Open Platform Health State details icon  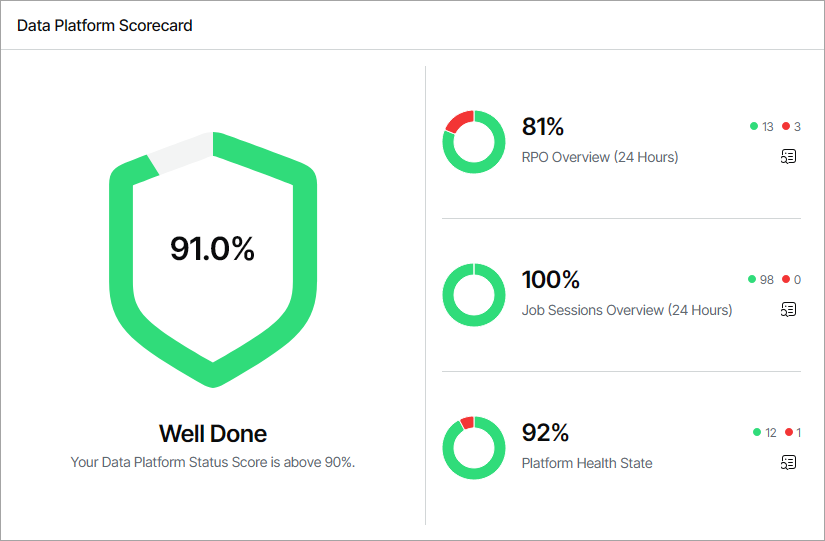click(789, 462)
